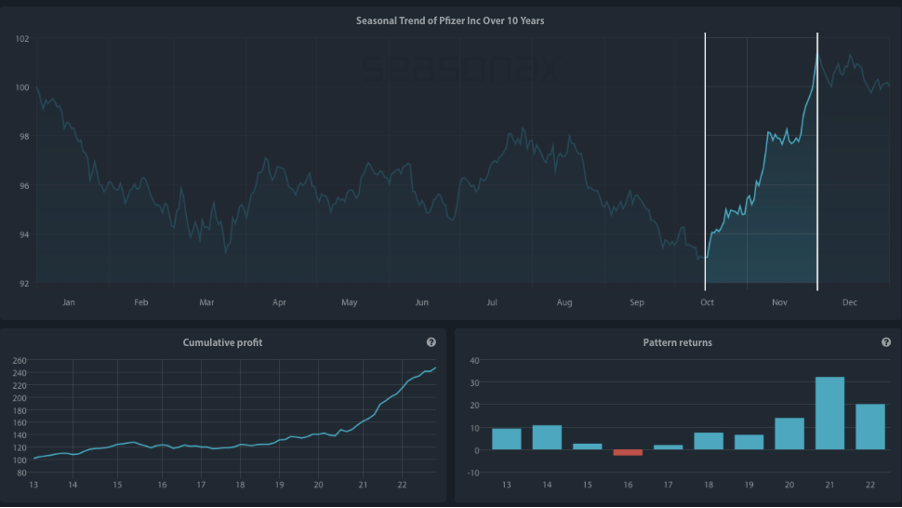Click the Nov month label on axis
902x508 pixels.
(779, 302)
